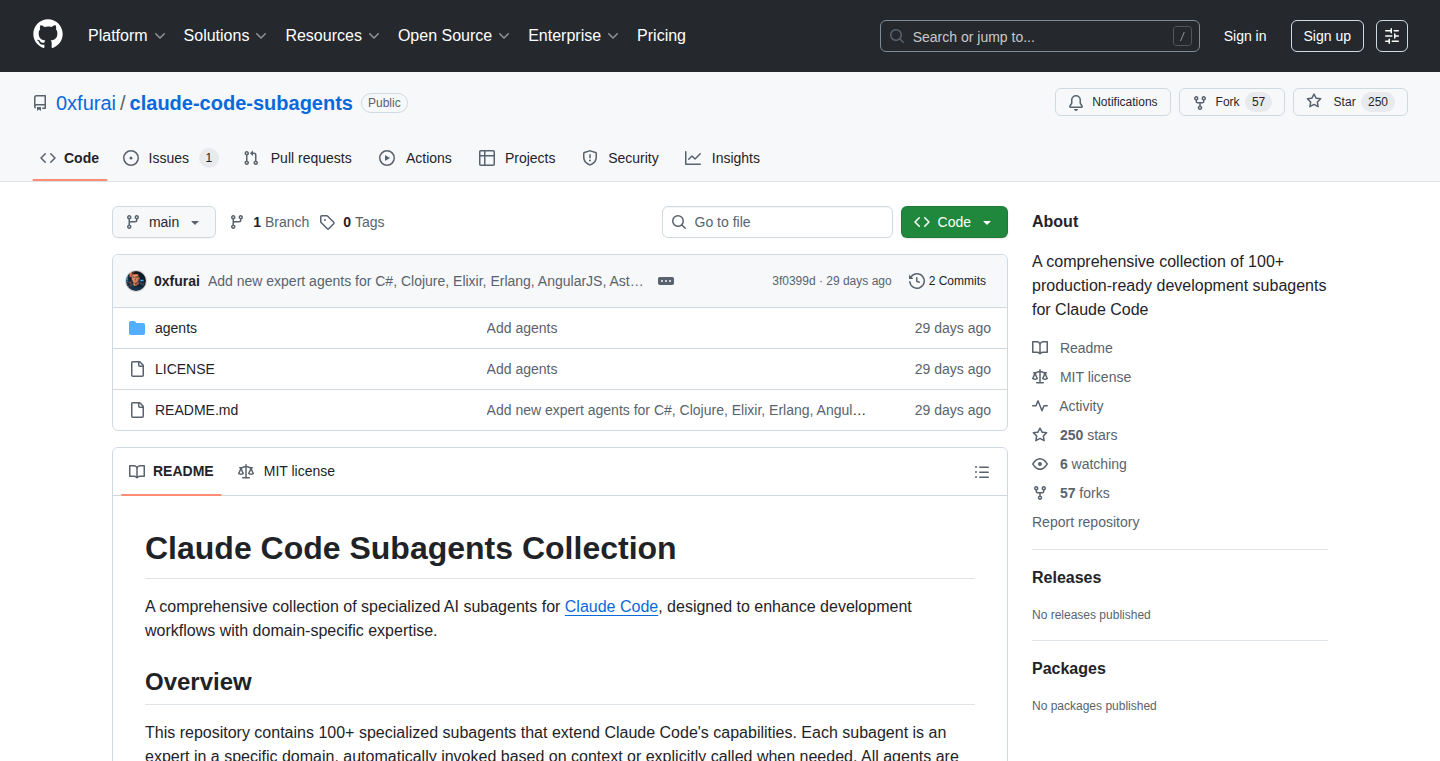The width and height of the screenshot is (1440, 761).
Task: Focus the Search or jump to field
Action: coord(1040,36)
